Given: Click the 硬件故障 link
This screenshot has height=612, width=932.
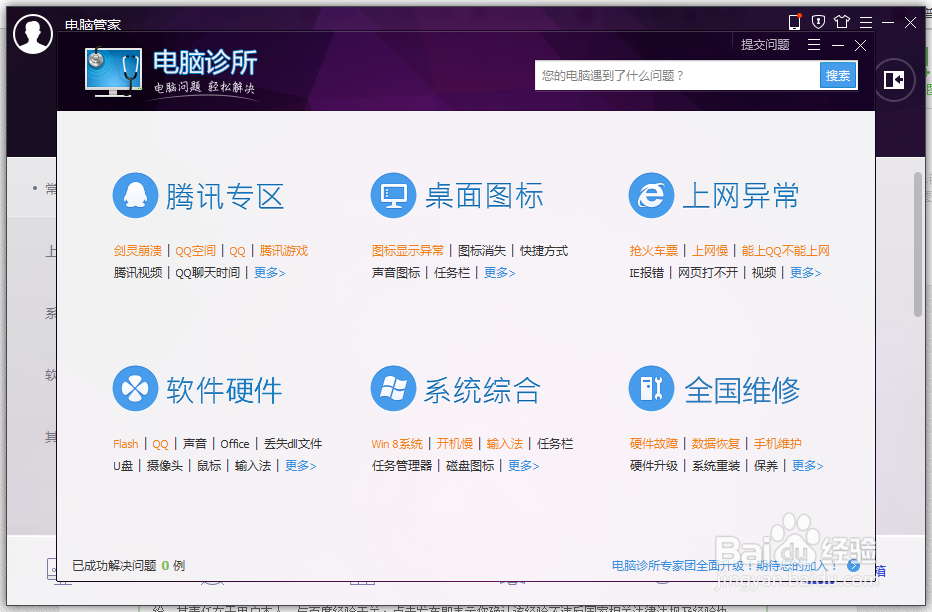Looking at the screenshot, I should [x=654, y=444].
